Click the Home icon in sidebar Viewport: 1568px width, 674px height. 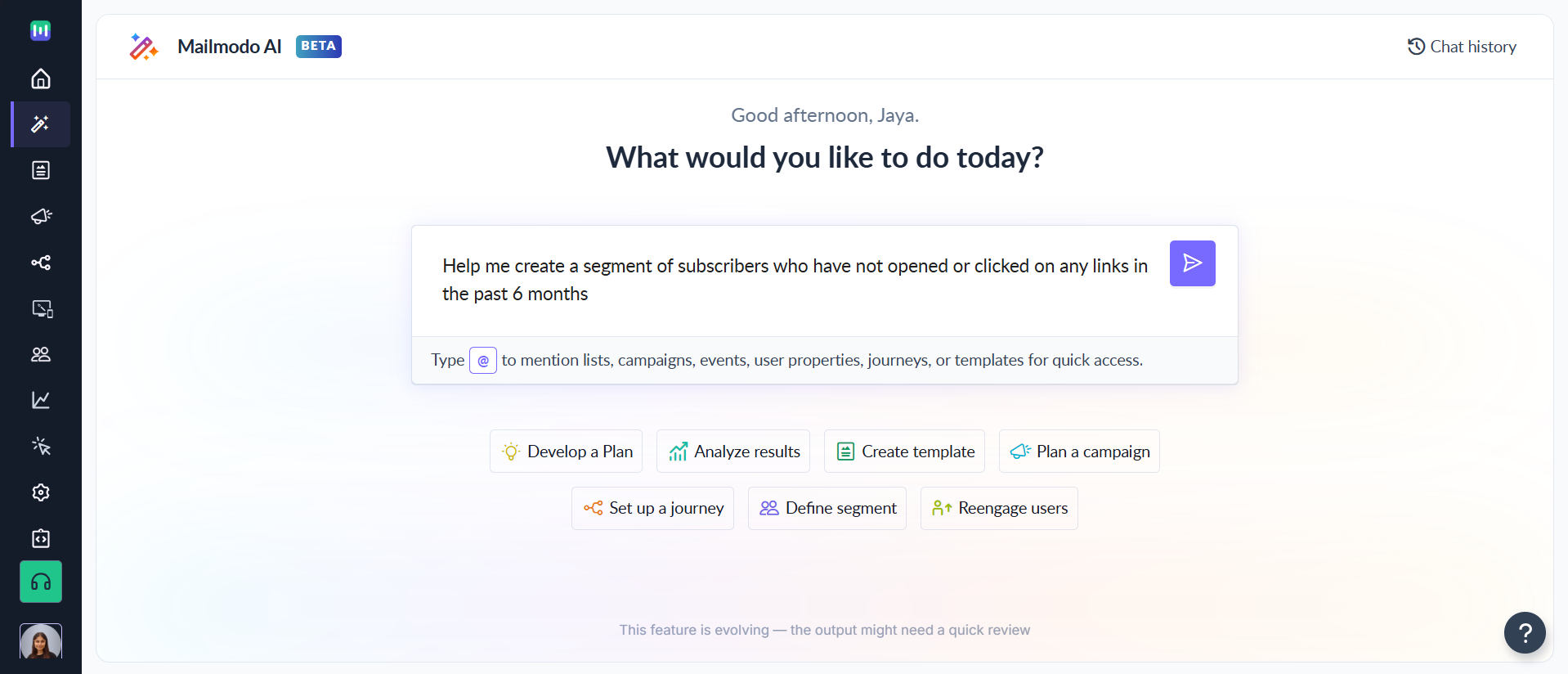(x=41, y=79)
